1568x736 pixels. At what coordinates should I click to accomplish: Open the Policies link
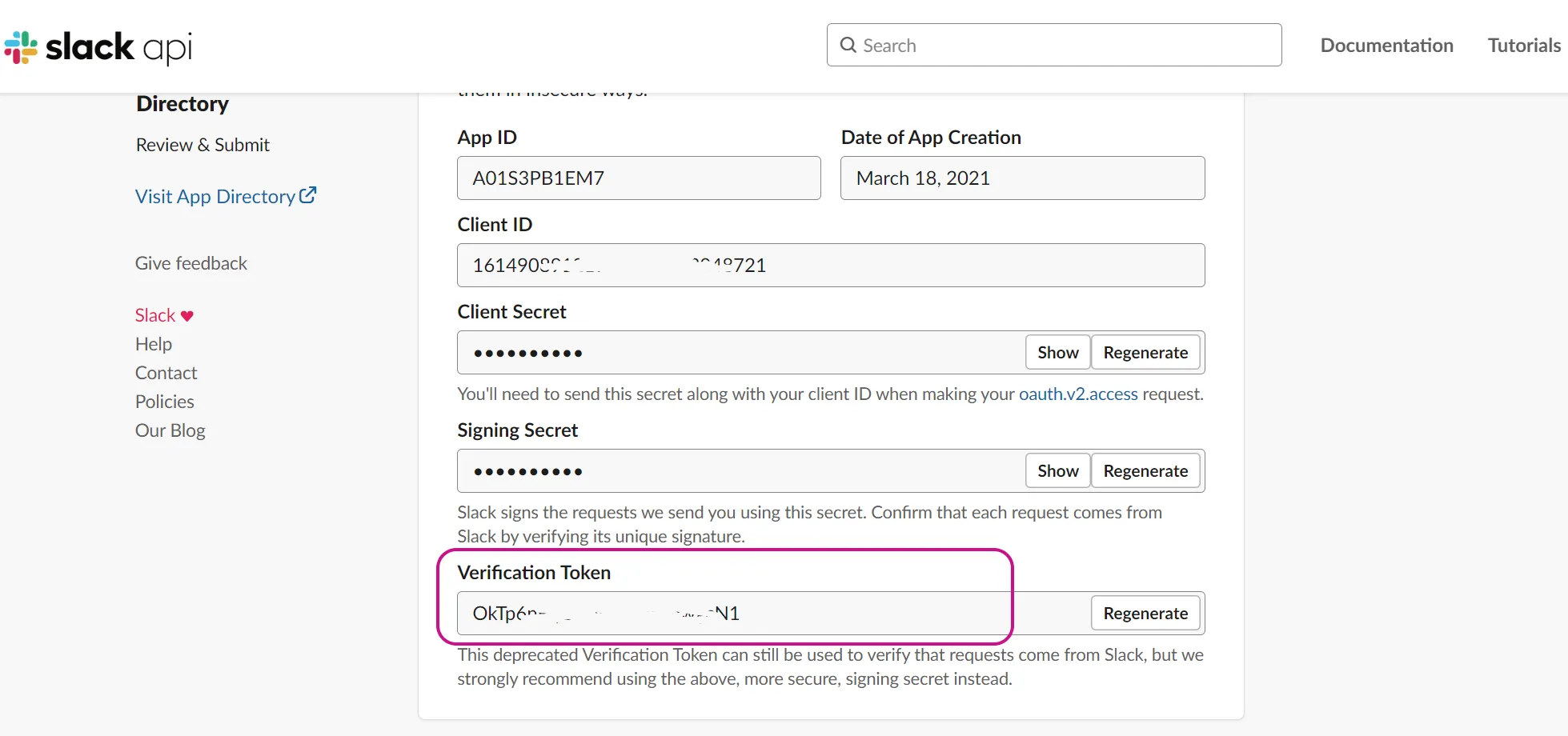(x=165, y=402)
